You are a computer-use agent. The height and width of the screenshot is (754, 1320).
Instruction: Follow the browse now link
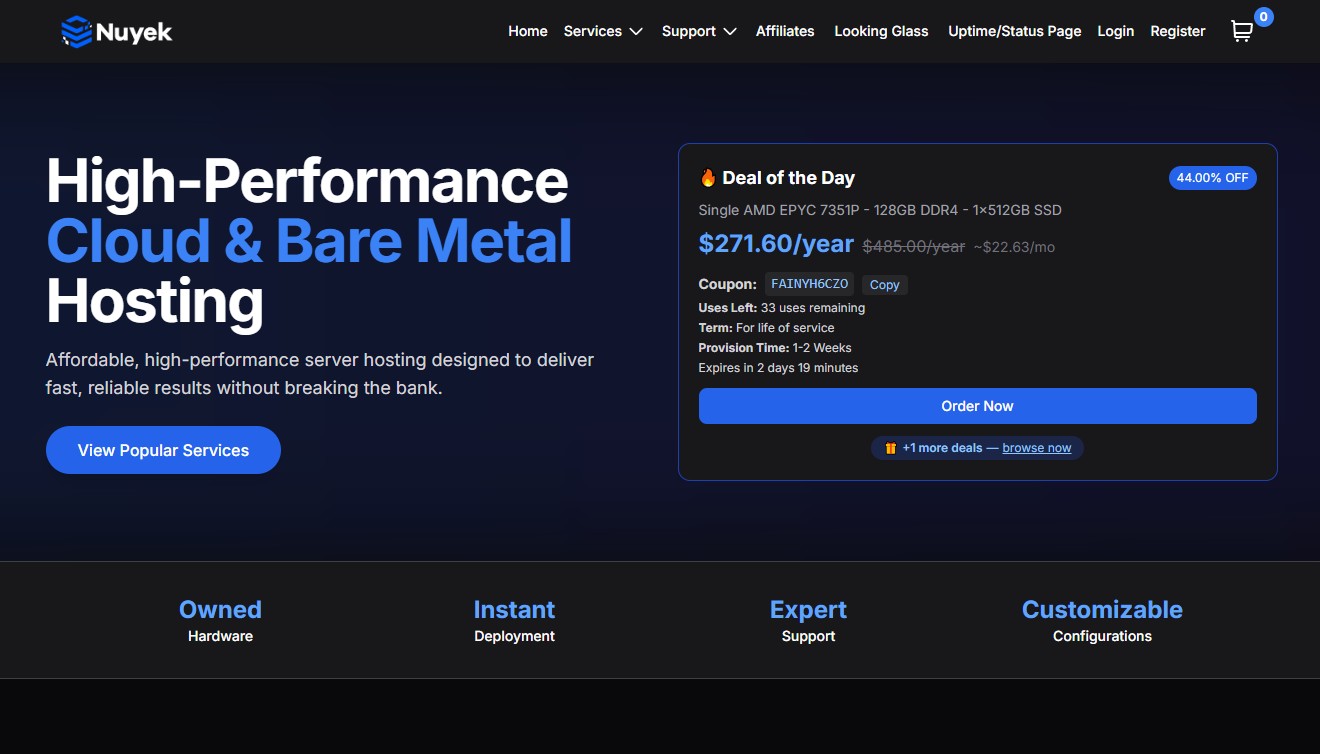[1036, 448]
